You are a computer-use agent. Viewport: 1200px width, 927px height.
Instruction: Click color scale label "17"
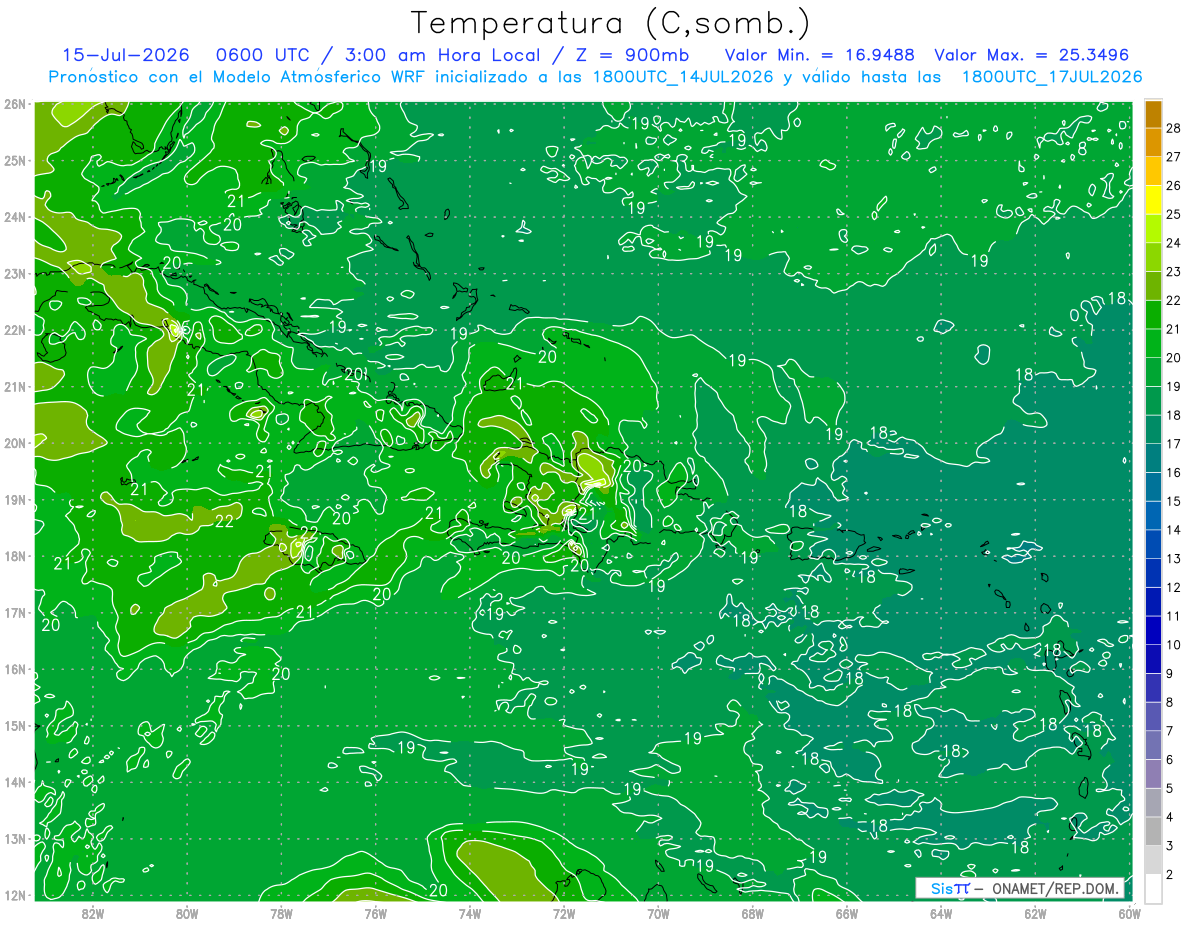(1174, 443)
